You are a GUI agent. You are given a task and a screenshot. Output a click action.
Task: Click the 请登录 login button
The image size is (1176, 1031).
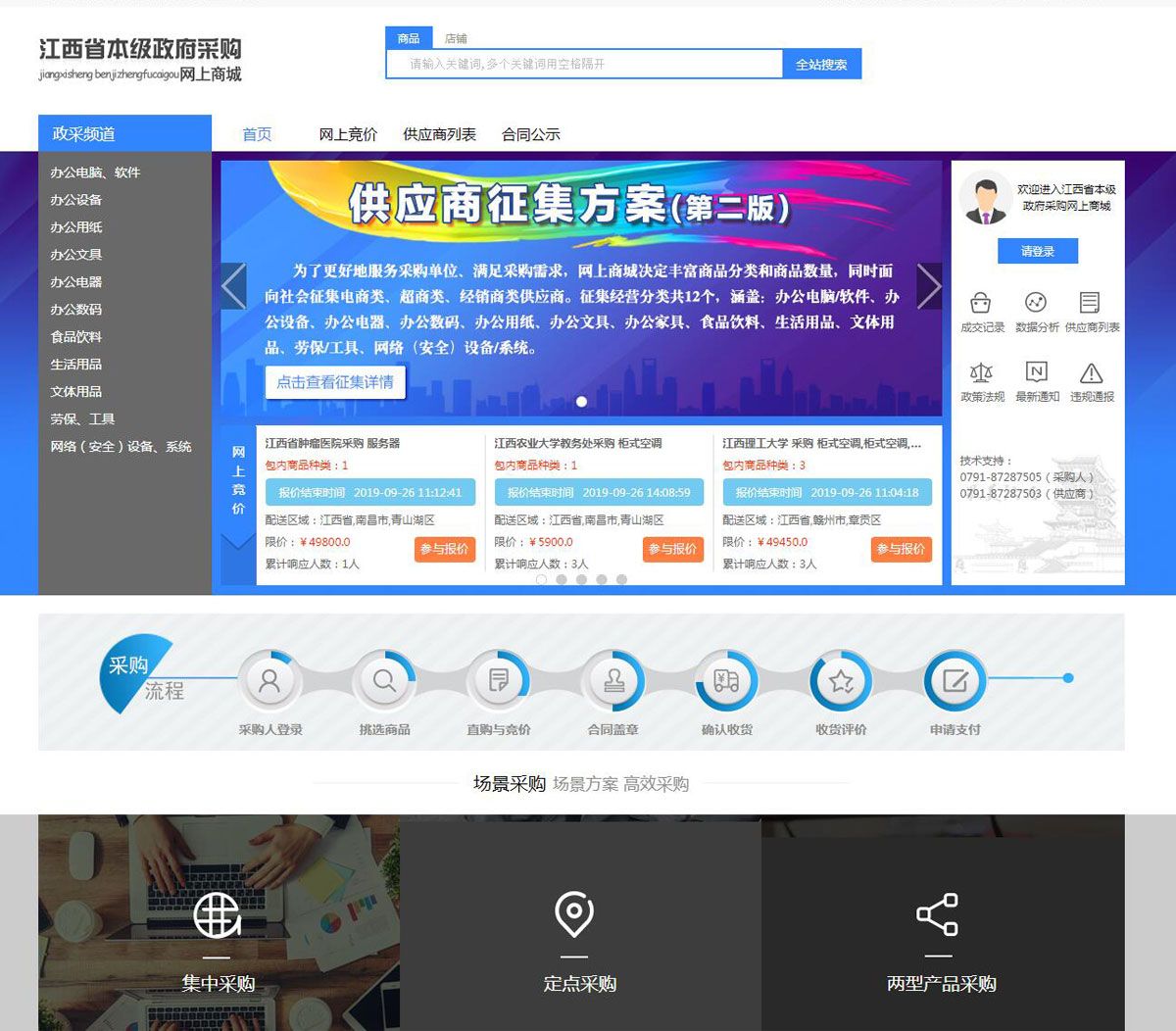coord(1037,252)
